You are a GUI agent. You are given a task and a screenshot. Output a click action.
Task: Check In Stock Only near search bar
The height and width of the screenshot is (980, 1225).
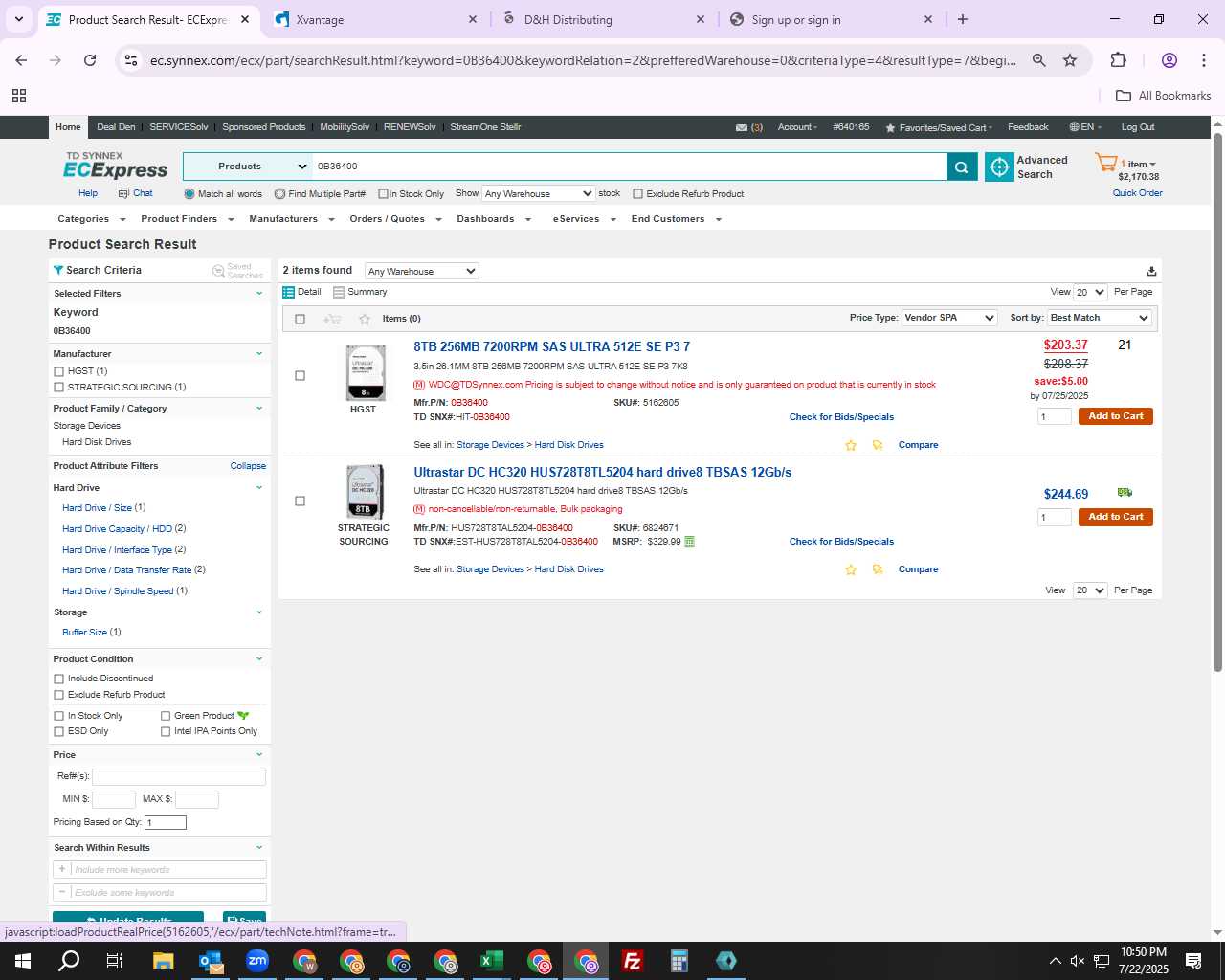(383, 194)
